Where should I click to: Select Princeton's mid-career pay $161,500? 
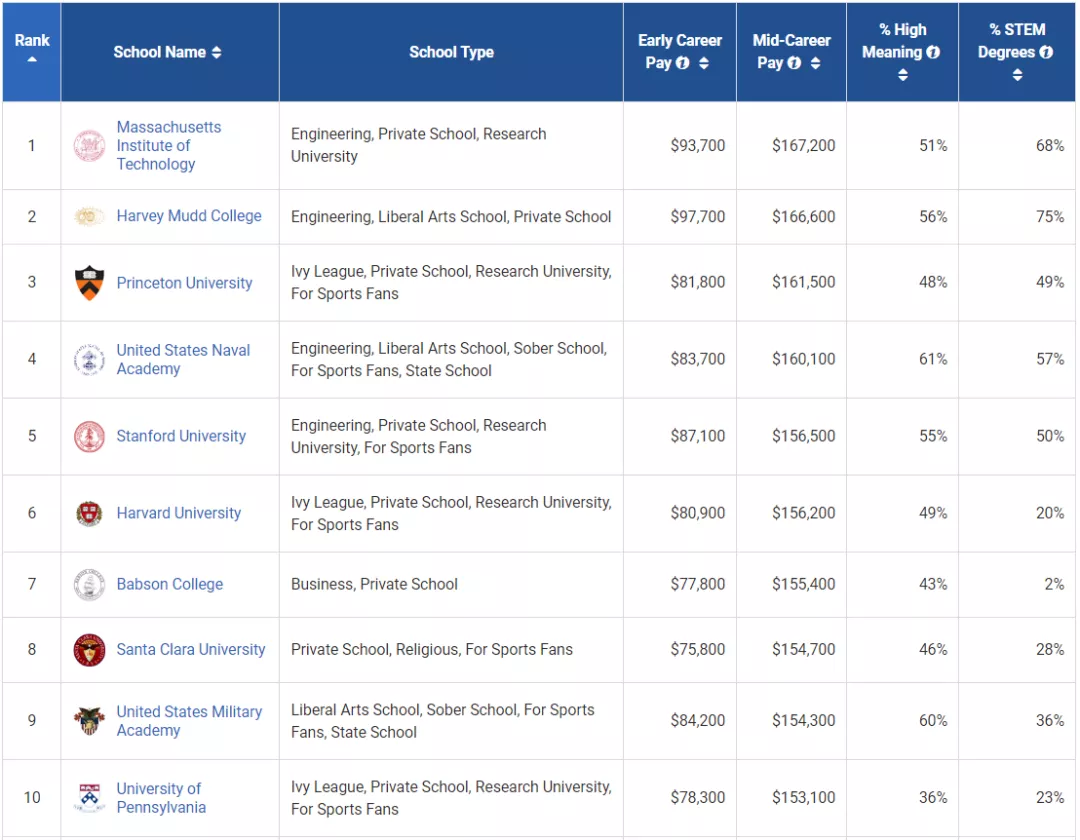tap(803, 282)
